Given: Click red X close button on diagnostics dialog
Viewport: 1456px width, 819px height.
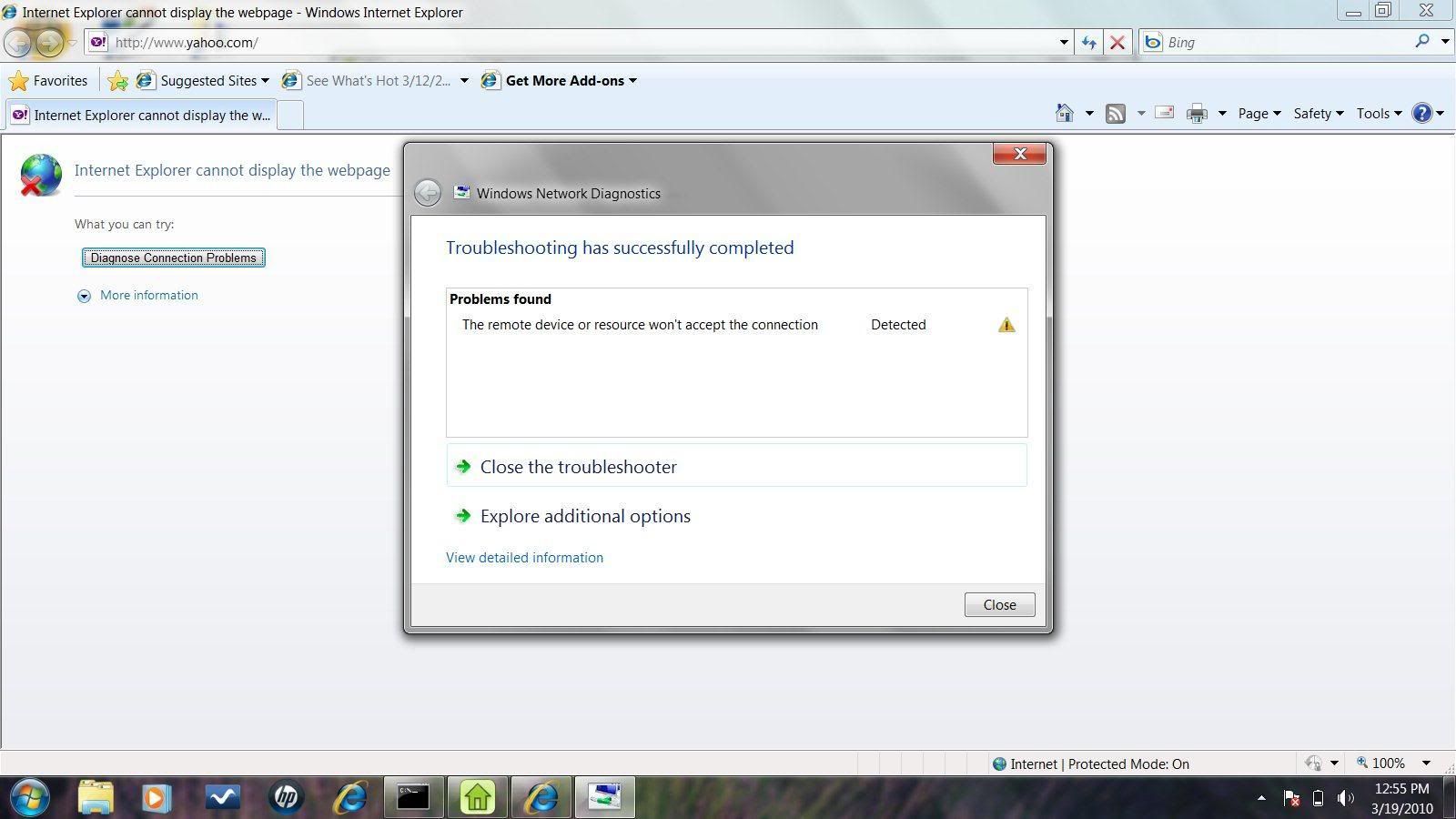Looking at the screenshot, I should pyautogui.click(x=1019, y=154).
